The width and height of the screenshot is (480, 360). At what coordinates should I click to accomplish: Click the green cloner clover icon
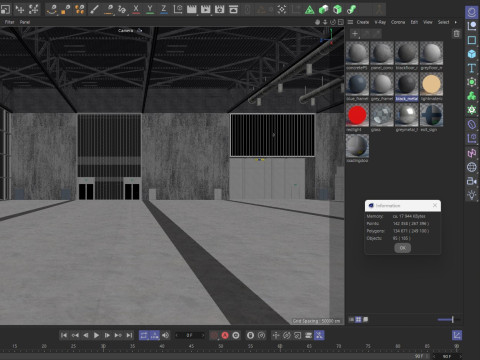pos(471,96)
